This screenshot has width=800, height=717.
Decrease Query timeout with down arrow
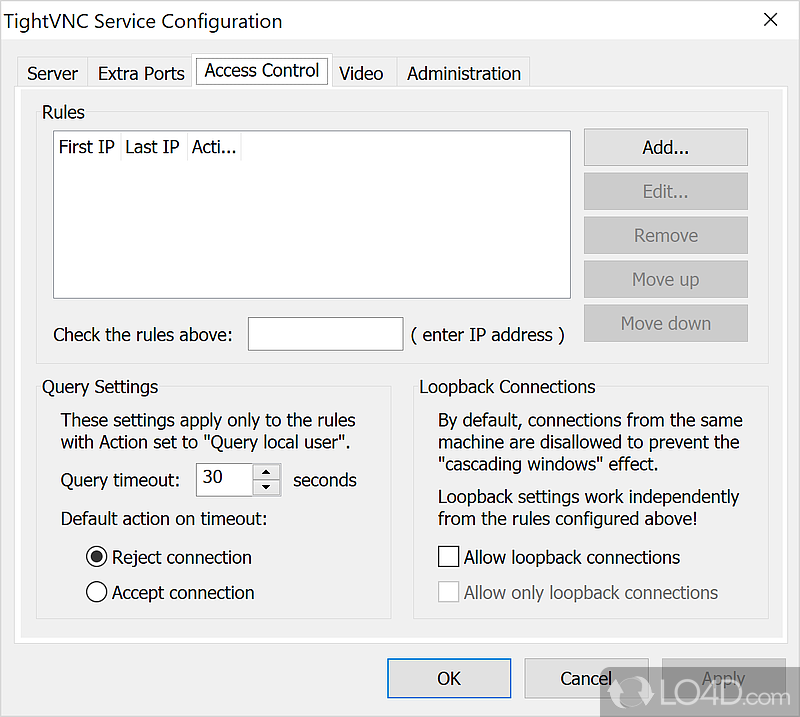pyautogui.click(x=266, y=487)
